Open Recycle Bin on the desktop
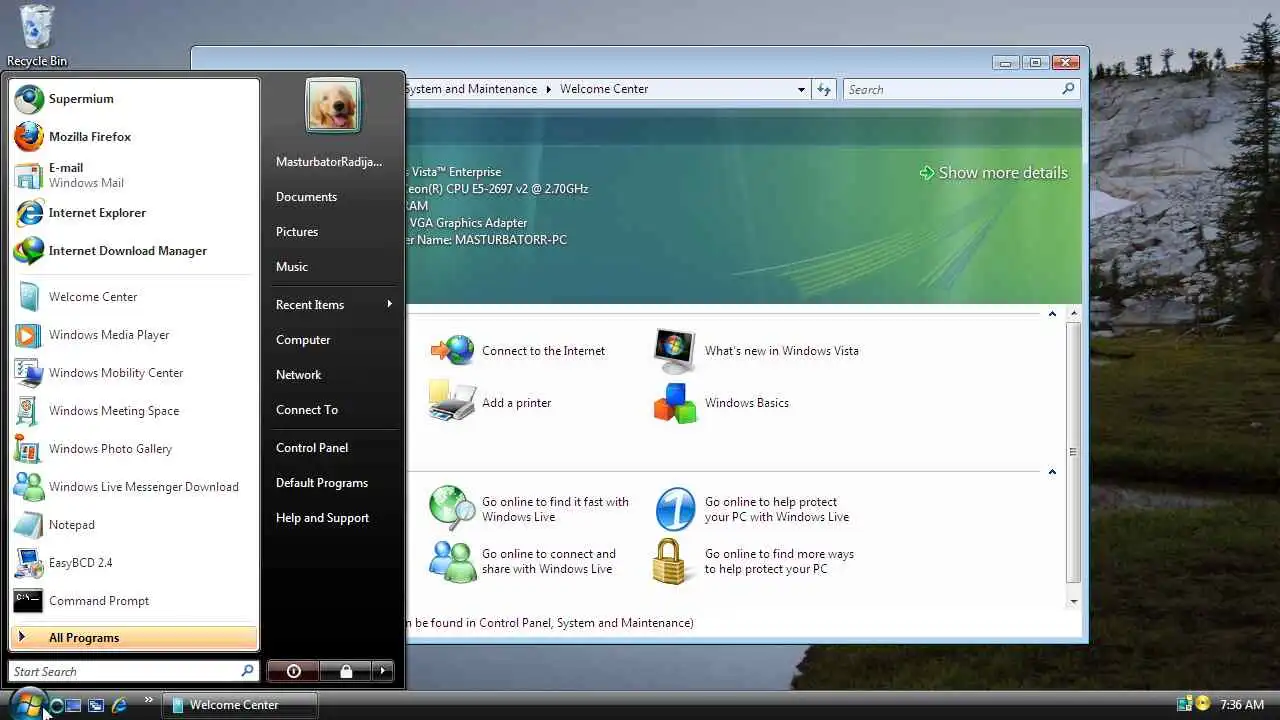The height and width of the screenshot is (720, 1280). [37, 36]
